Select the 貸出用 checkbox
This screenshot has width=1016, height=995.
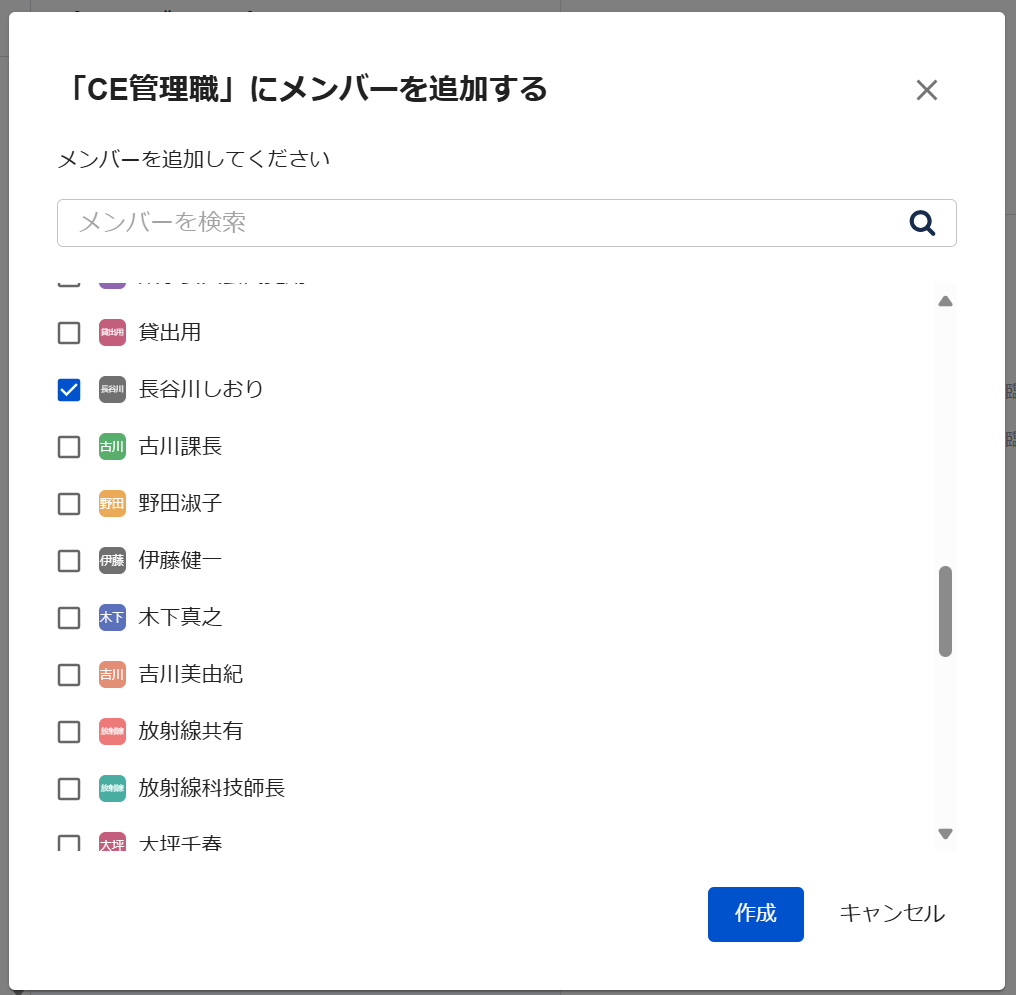[x=69, y=333]
